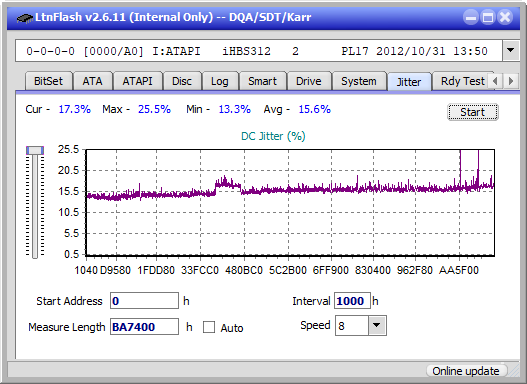Viewport: 527px width, 384px height.
Task: Open the System tab
Action: tap(359, 81)
